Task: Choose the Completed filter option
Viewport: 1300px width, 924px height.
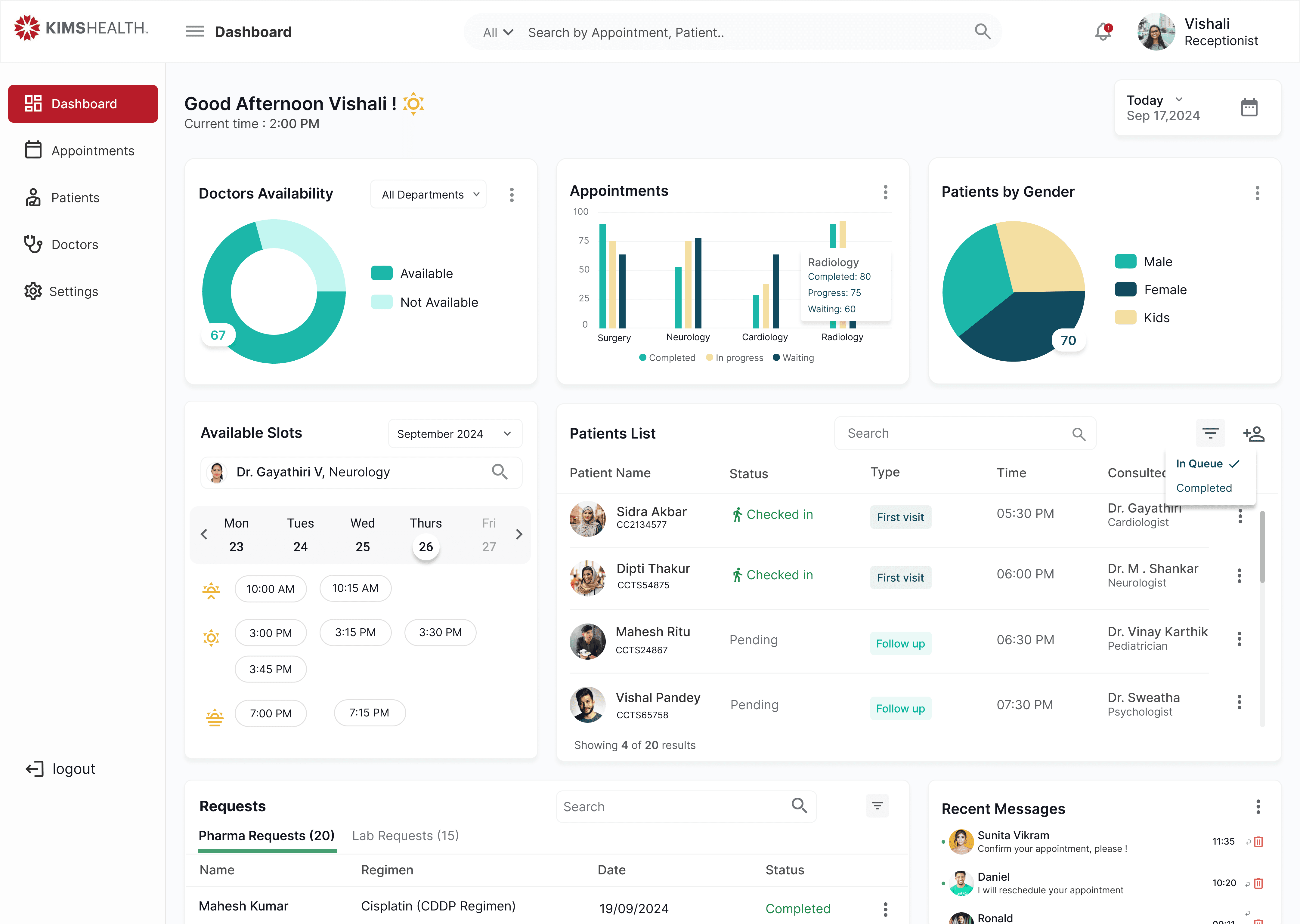Action: click(1204, 488)
